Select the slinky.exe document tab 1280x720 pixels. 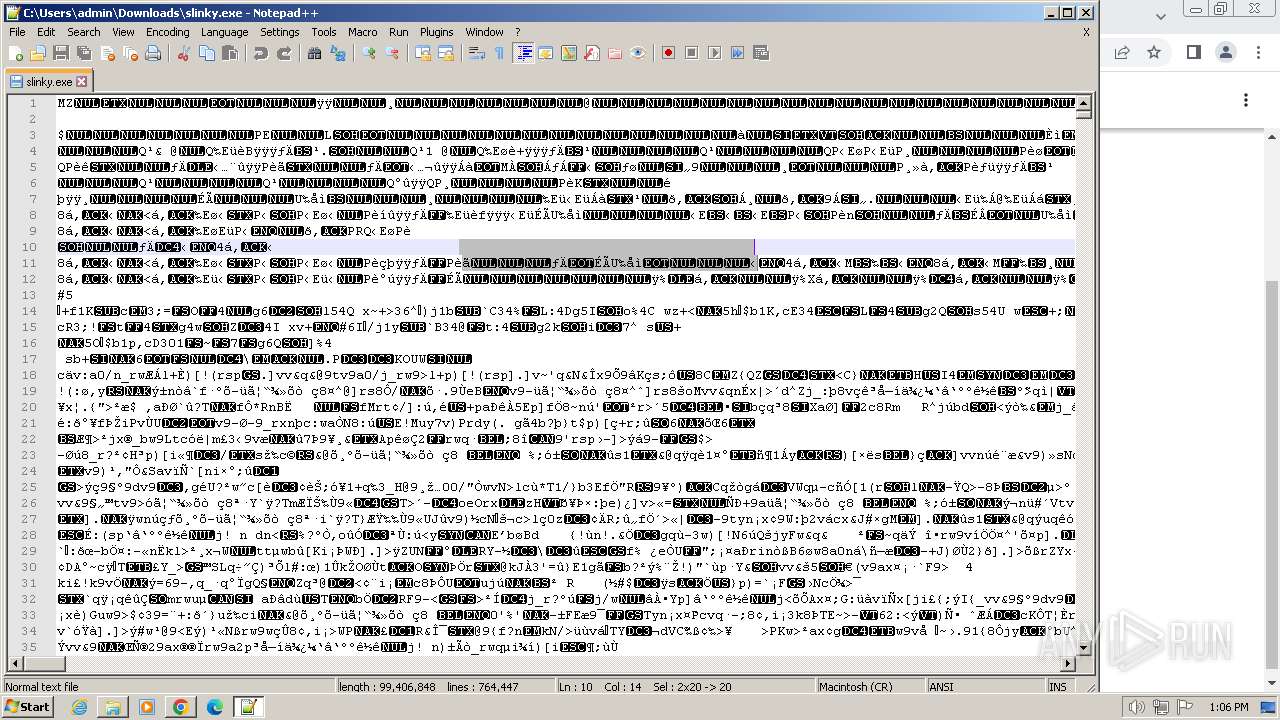pyautogui.click(x=48, y=82)
